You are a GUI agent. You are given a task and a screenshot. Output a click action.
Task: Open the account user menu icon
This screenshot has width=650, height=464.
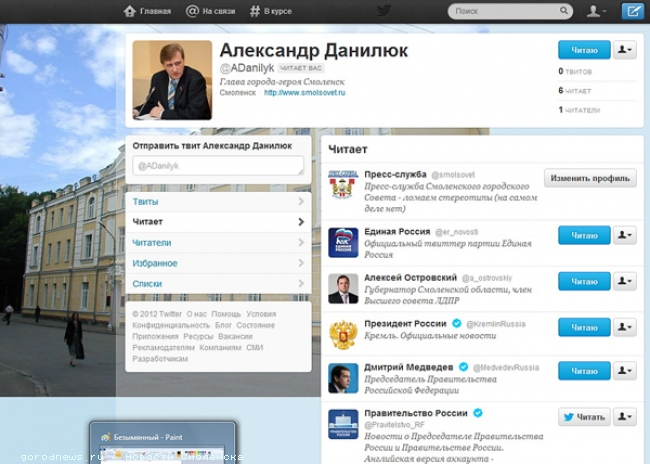point(597,11)
